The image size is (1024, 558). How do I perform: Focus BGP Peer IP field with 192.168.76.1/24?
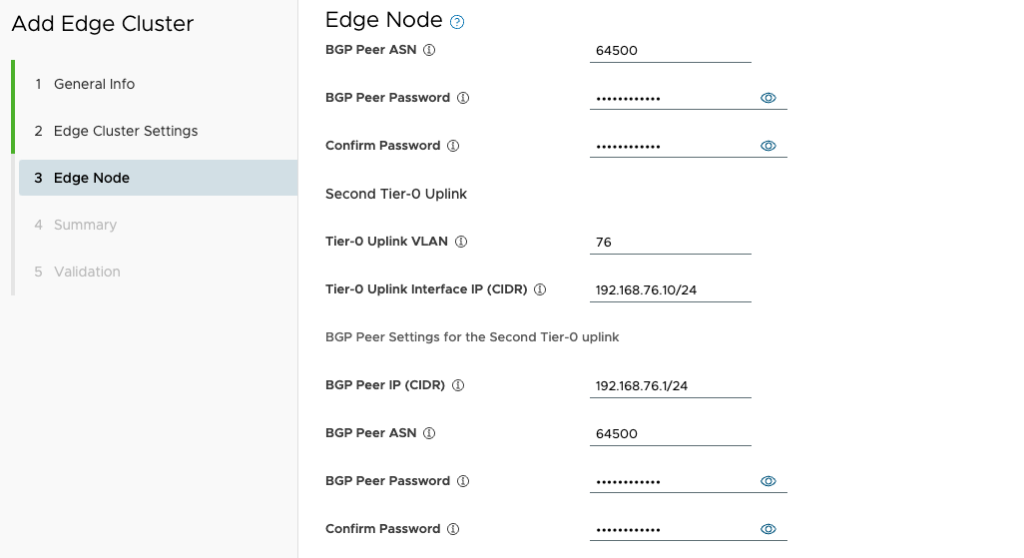(670, 386)
